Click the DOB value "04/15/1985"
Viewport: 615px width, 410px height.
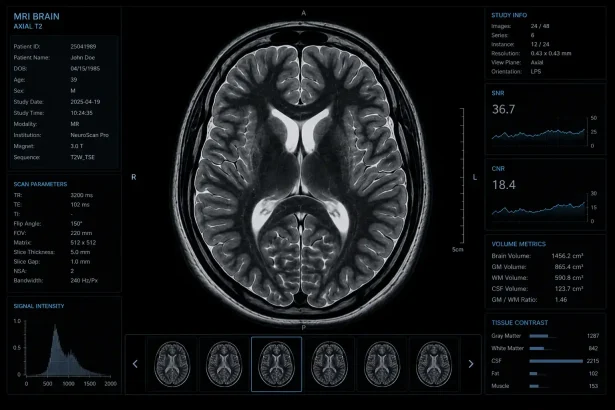pos(85,68)
